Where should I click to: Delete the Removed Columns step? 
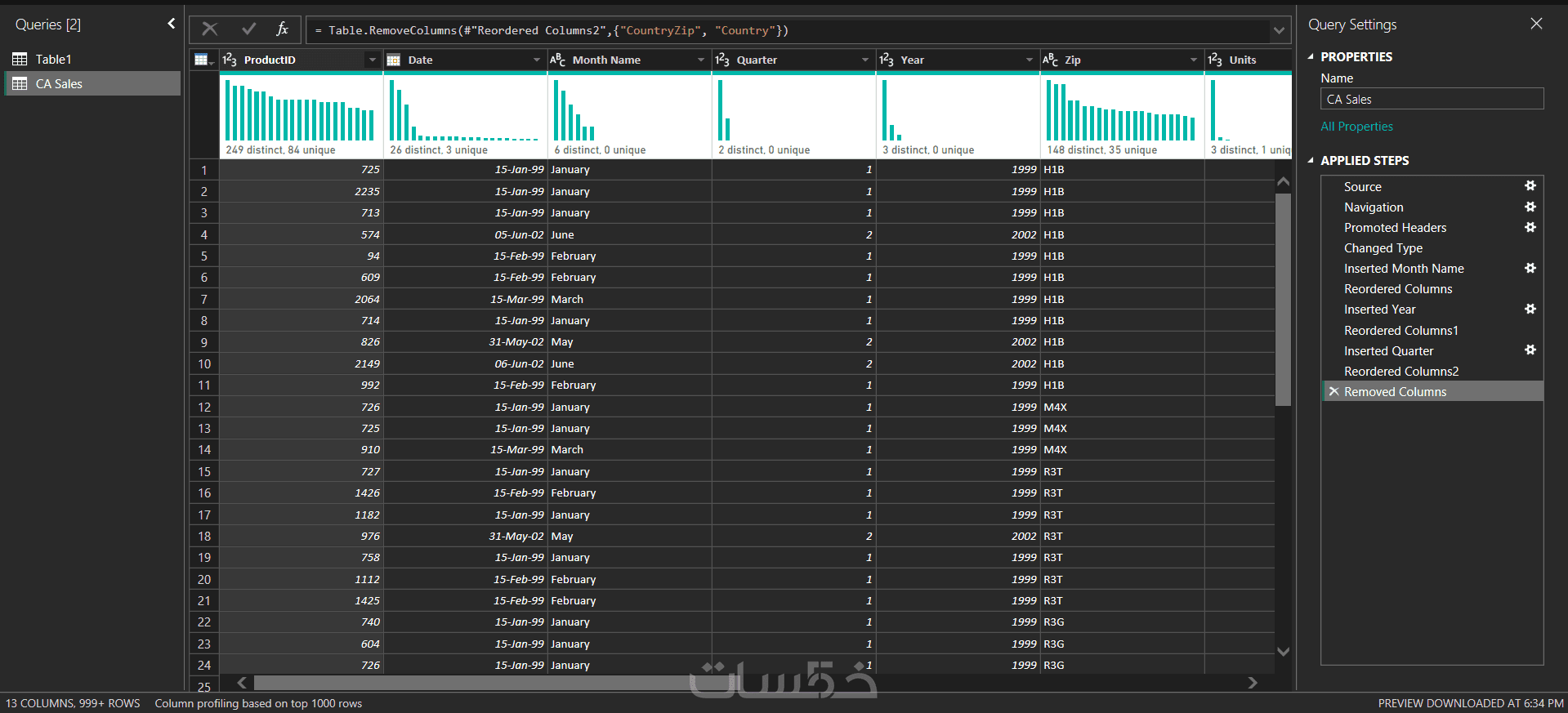pyautogui.click(x=1333, y=392)
